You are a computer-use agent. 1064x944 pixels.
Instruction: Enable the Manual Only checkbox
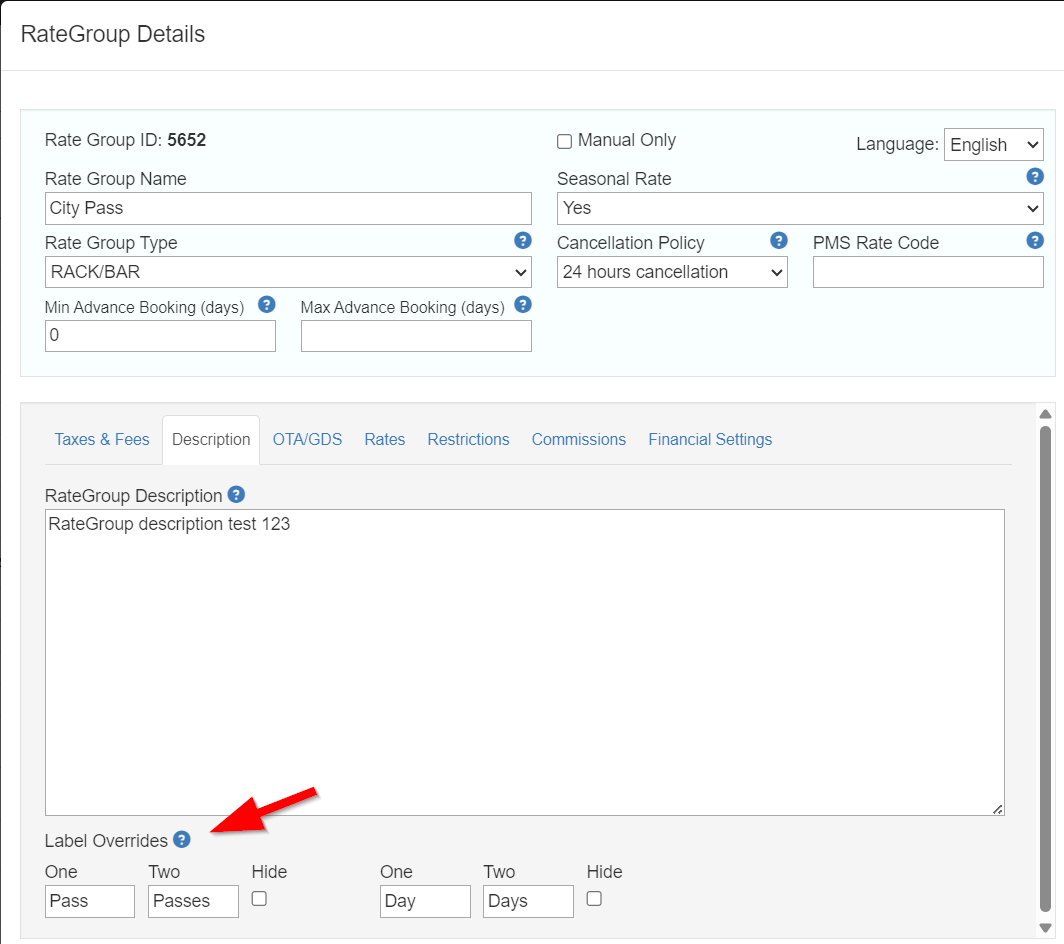coord(564,142)
